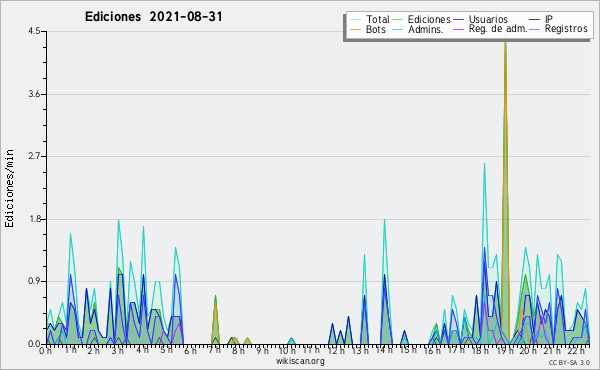Click the 1.8 y-axis value
The height and width of the screenshot is (370, 600).
(x=34, y=219)
